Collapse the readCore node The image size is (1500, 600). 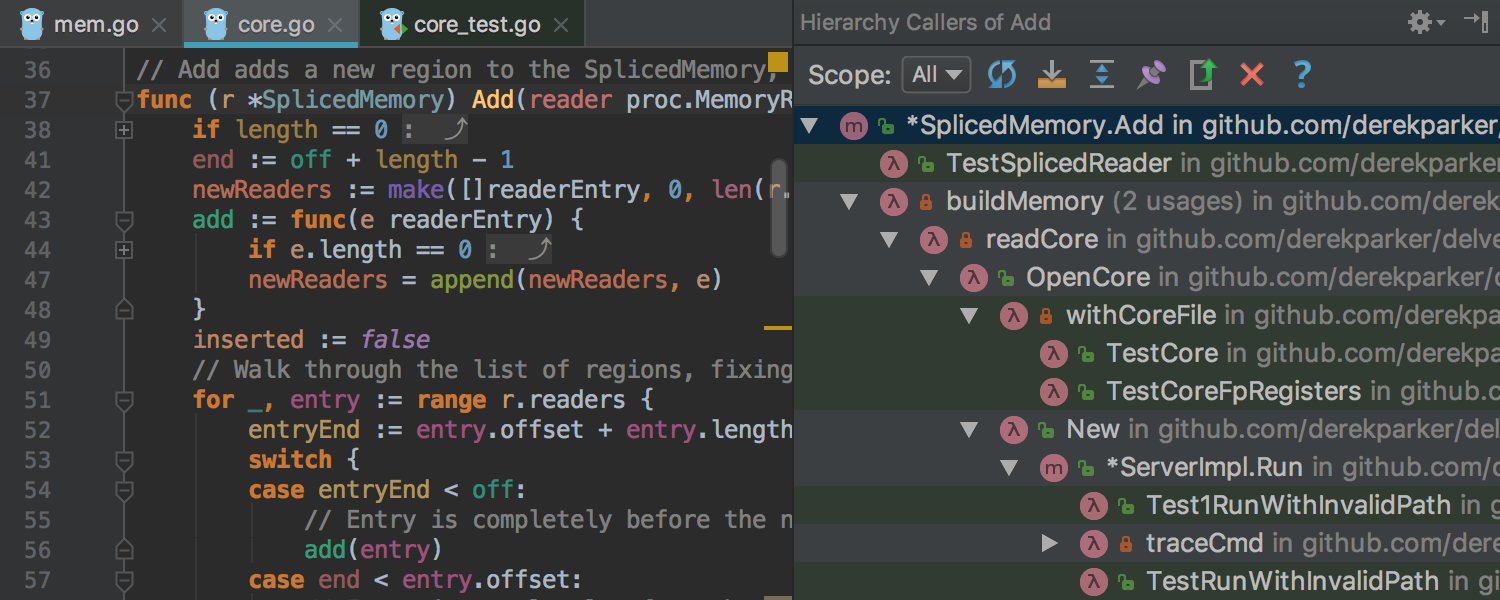point(889,240)
